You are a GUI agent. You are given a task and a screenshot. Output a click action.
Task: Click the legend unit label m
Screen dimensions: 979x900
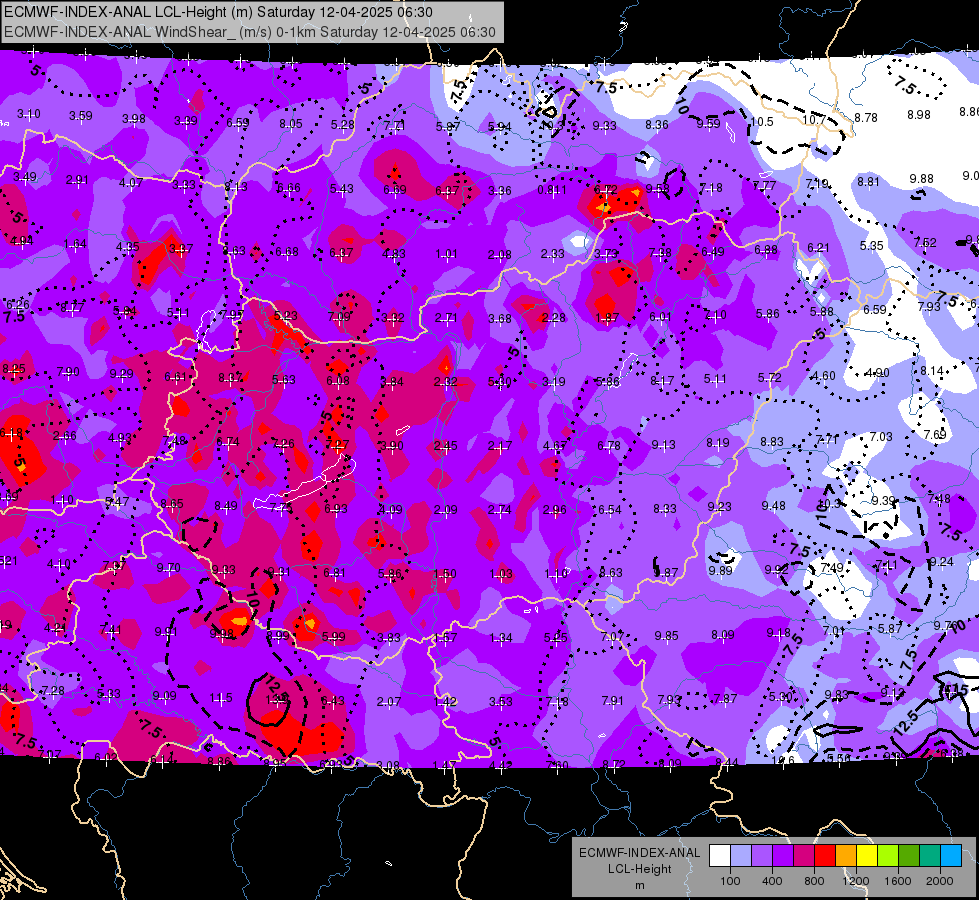[639, 886]
